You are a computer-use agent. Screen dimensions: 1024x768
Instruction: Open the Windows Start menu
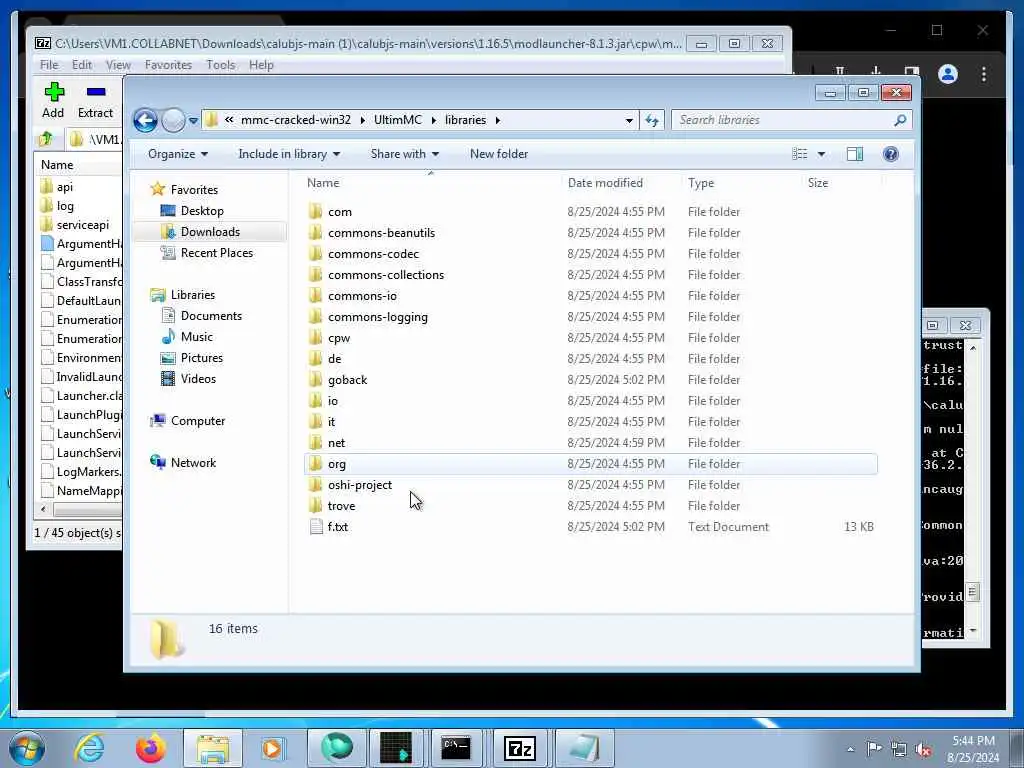click(x=27, y=748)
